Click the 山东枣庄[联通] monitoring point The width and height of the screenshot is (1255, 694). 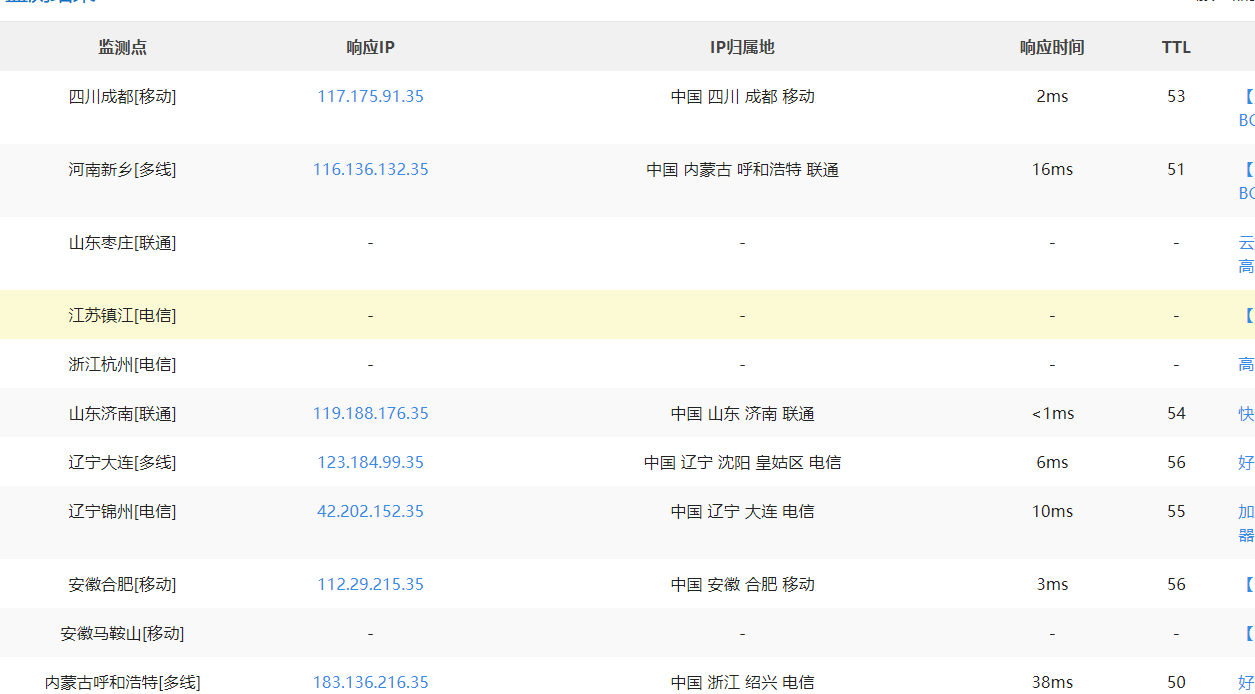tap(122, 242)
